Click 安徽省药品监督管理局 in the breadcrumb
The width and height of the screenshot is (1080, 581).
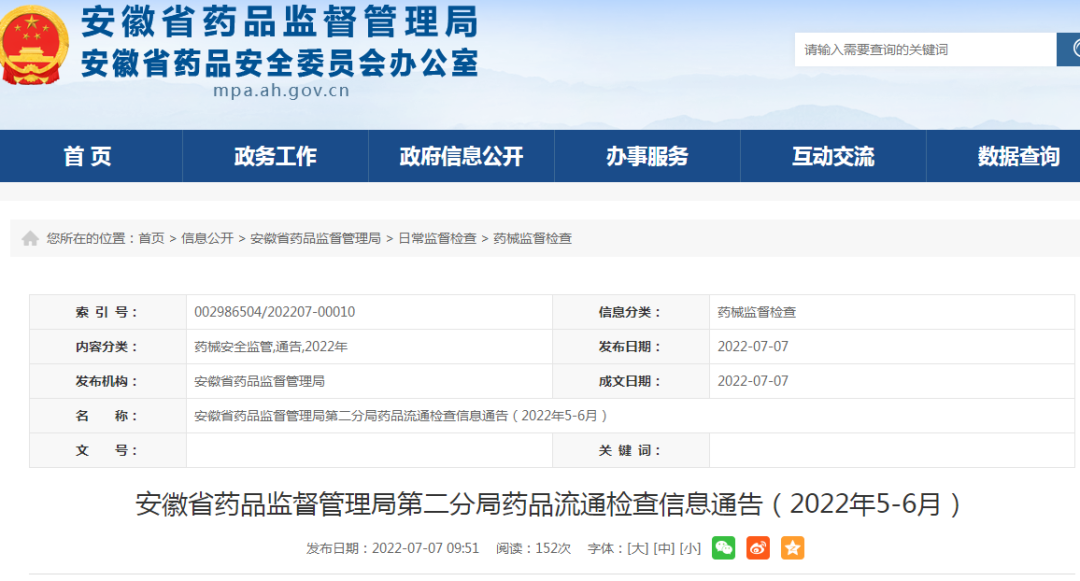pos(315,239)
